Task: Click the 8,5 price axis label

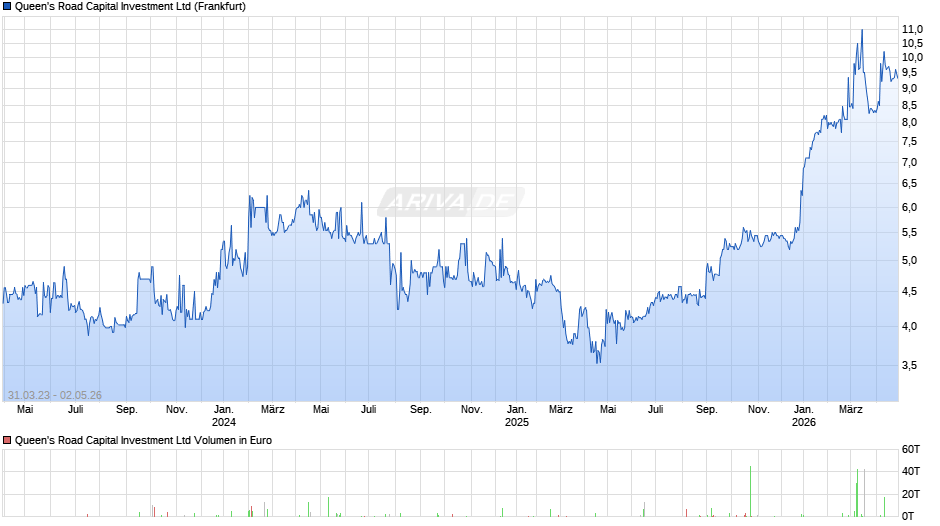Action: [x=909, y=106]
